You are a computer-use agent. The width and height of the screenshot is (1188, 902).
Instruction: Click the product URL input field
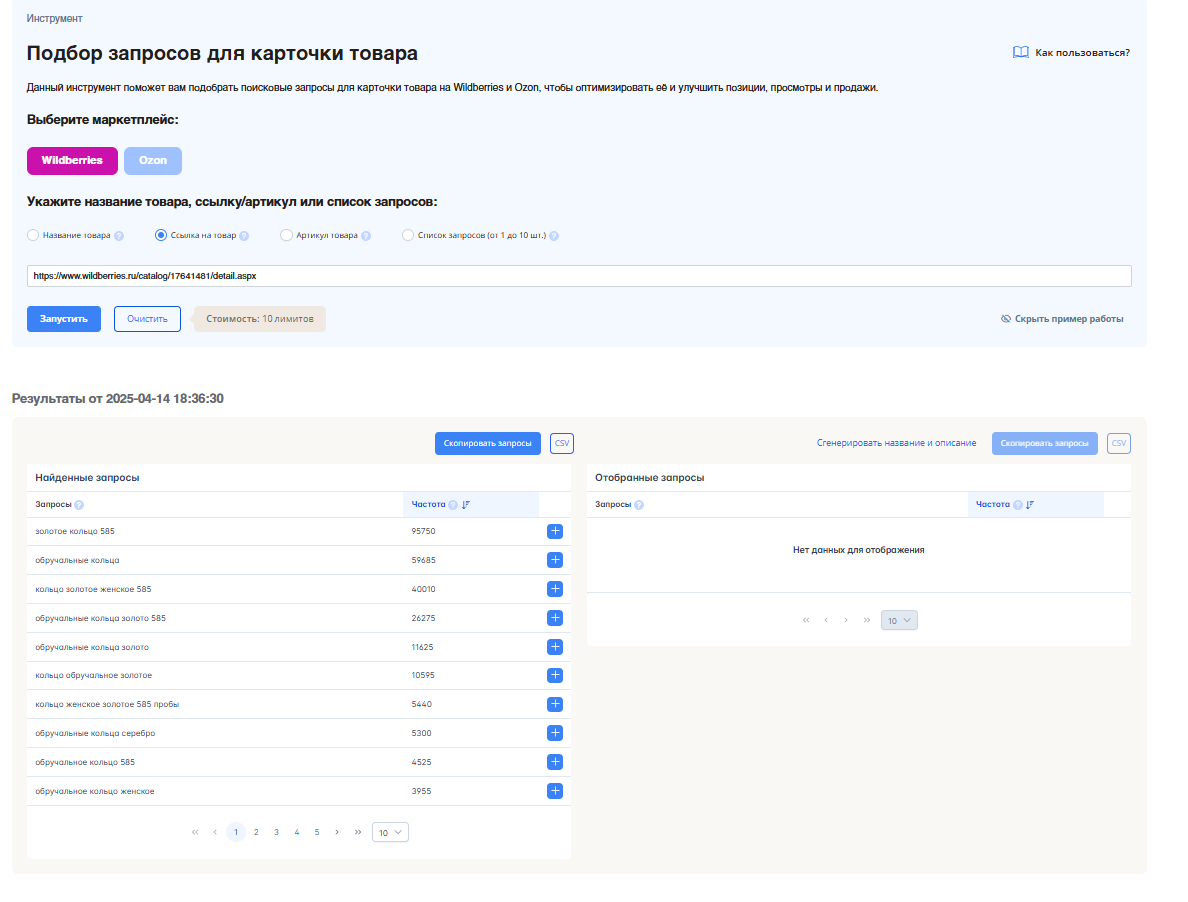(x=579, y=276)
